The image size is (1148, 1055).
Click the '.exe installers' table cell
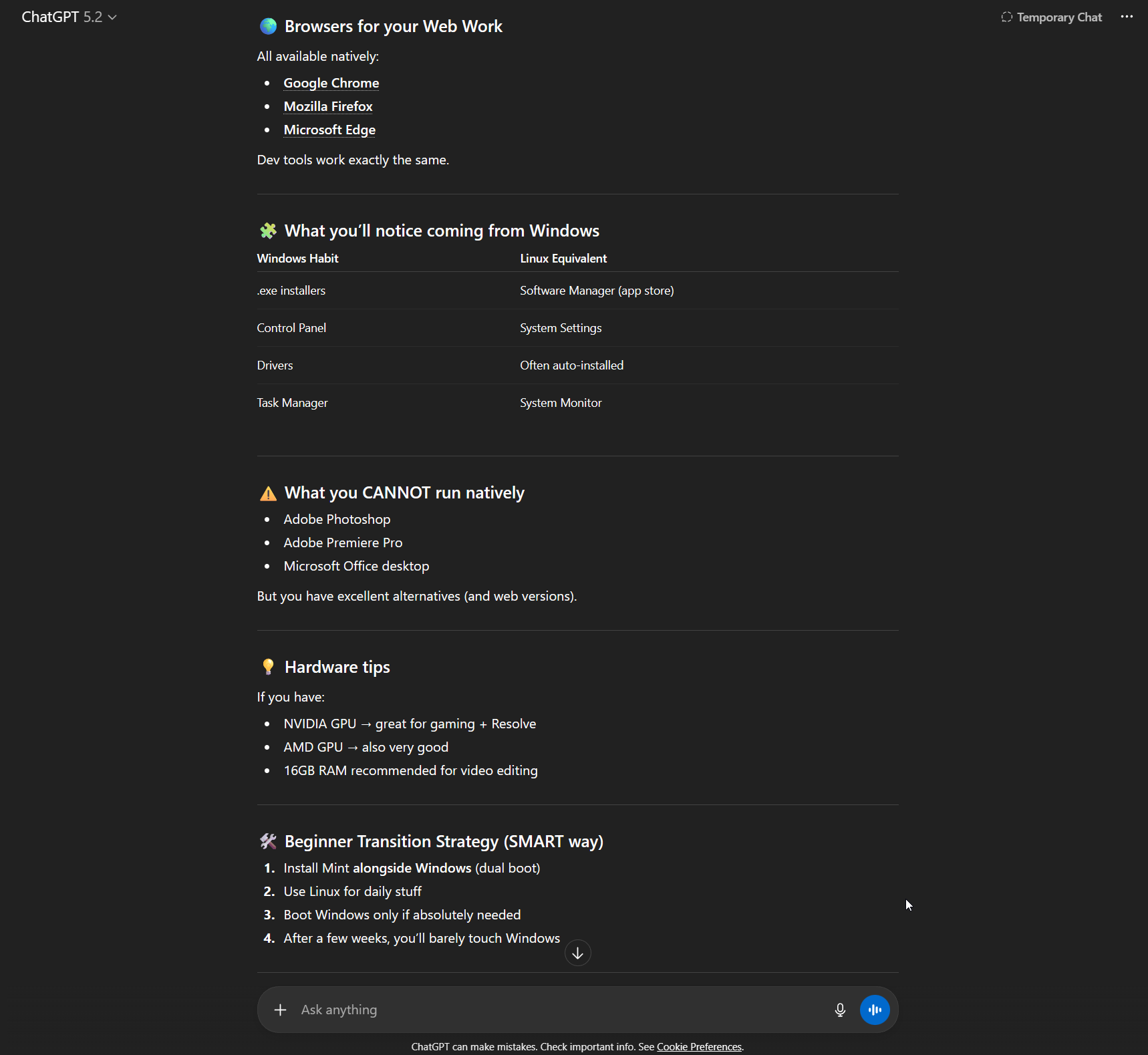pyautogui.click(x=291, y=291)
